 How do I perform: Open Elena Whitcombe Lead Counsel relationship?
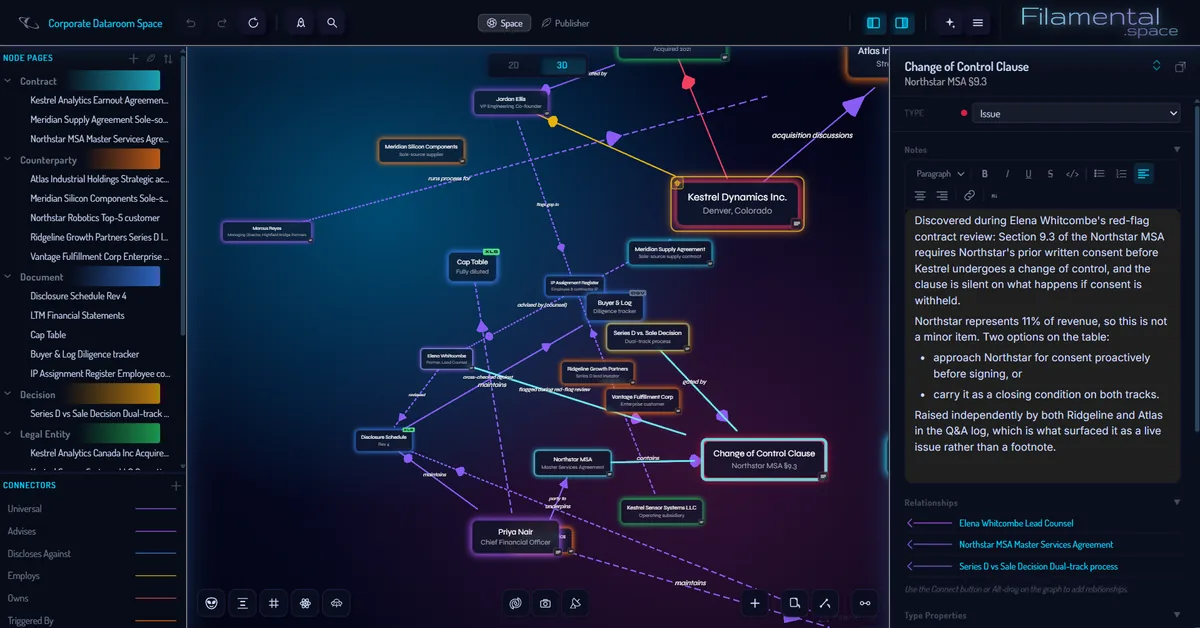tap(1016, 523)
